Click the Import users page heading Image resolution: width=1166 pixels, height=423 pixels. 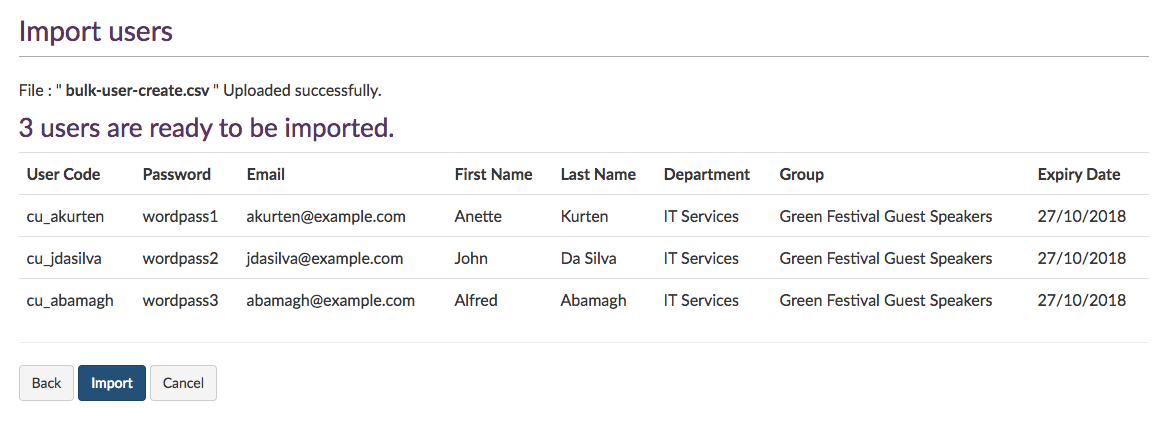coord(96,31)
